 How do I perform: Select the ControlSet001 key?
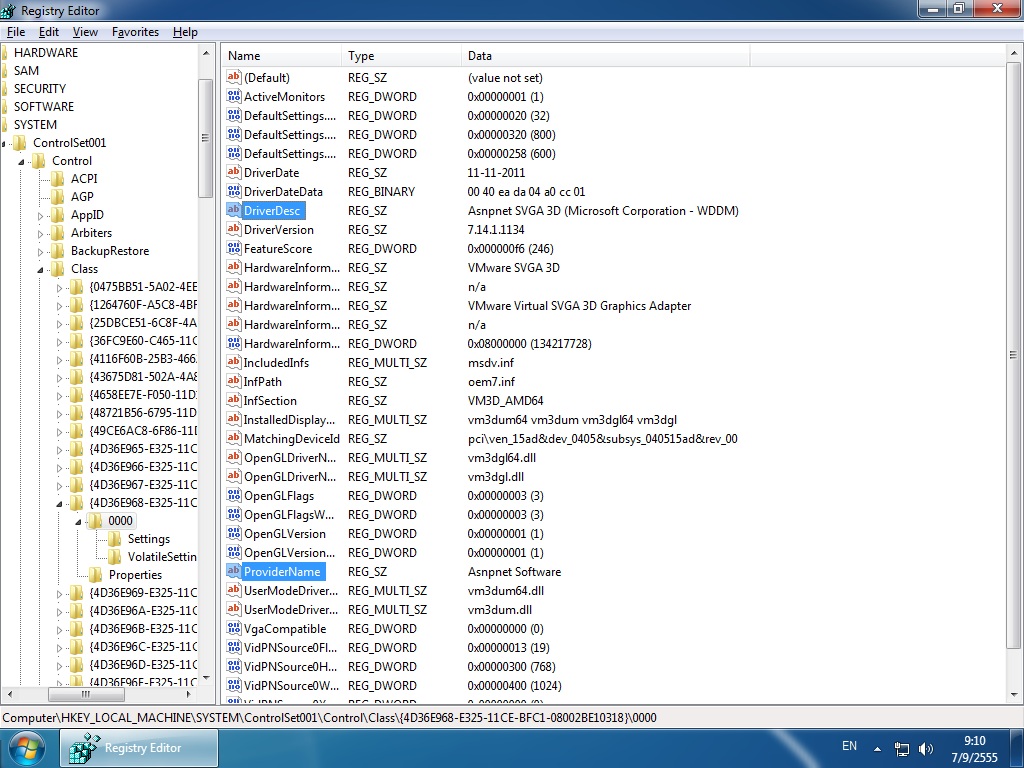pyautogui.click(x=69, y=142)
